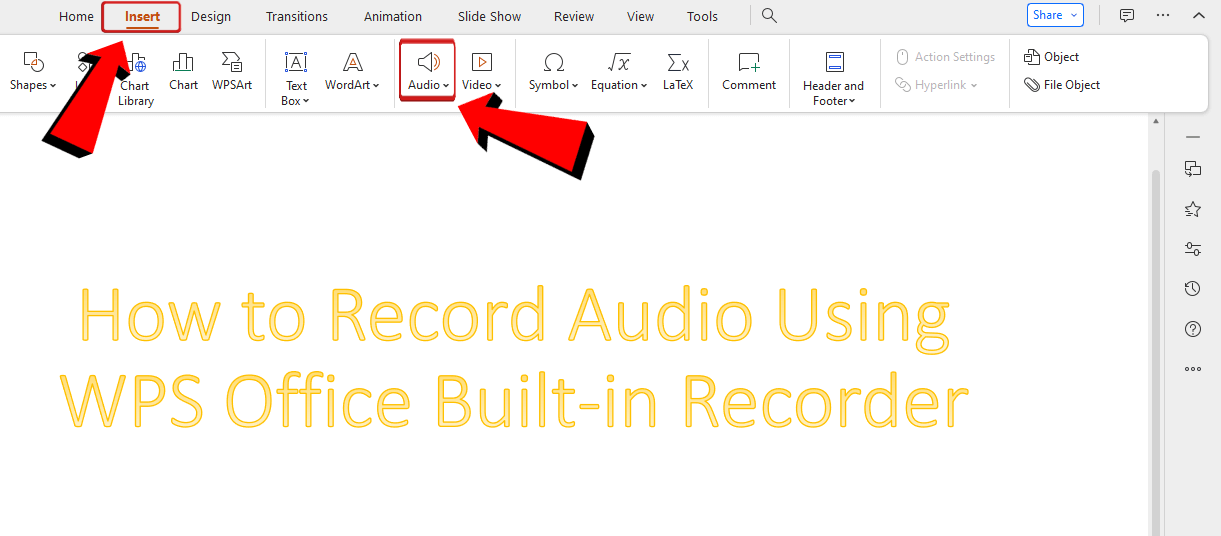Open the Animation tab
This screenshot has height=536, width=1221.
(x=393, y=16)
